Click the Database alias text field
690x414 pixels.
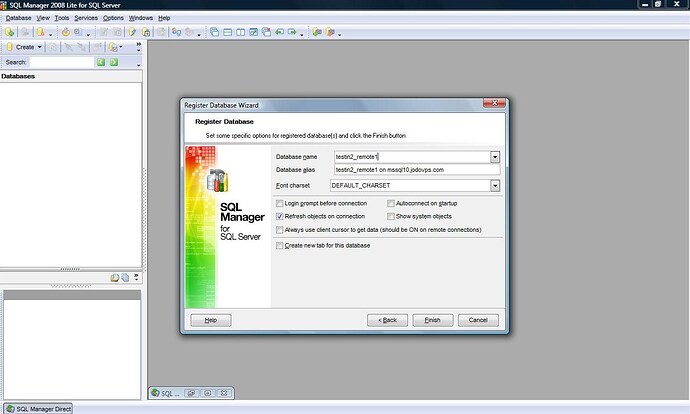pyautogui.click(x=417, y=170)
